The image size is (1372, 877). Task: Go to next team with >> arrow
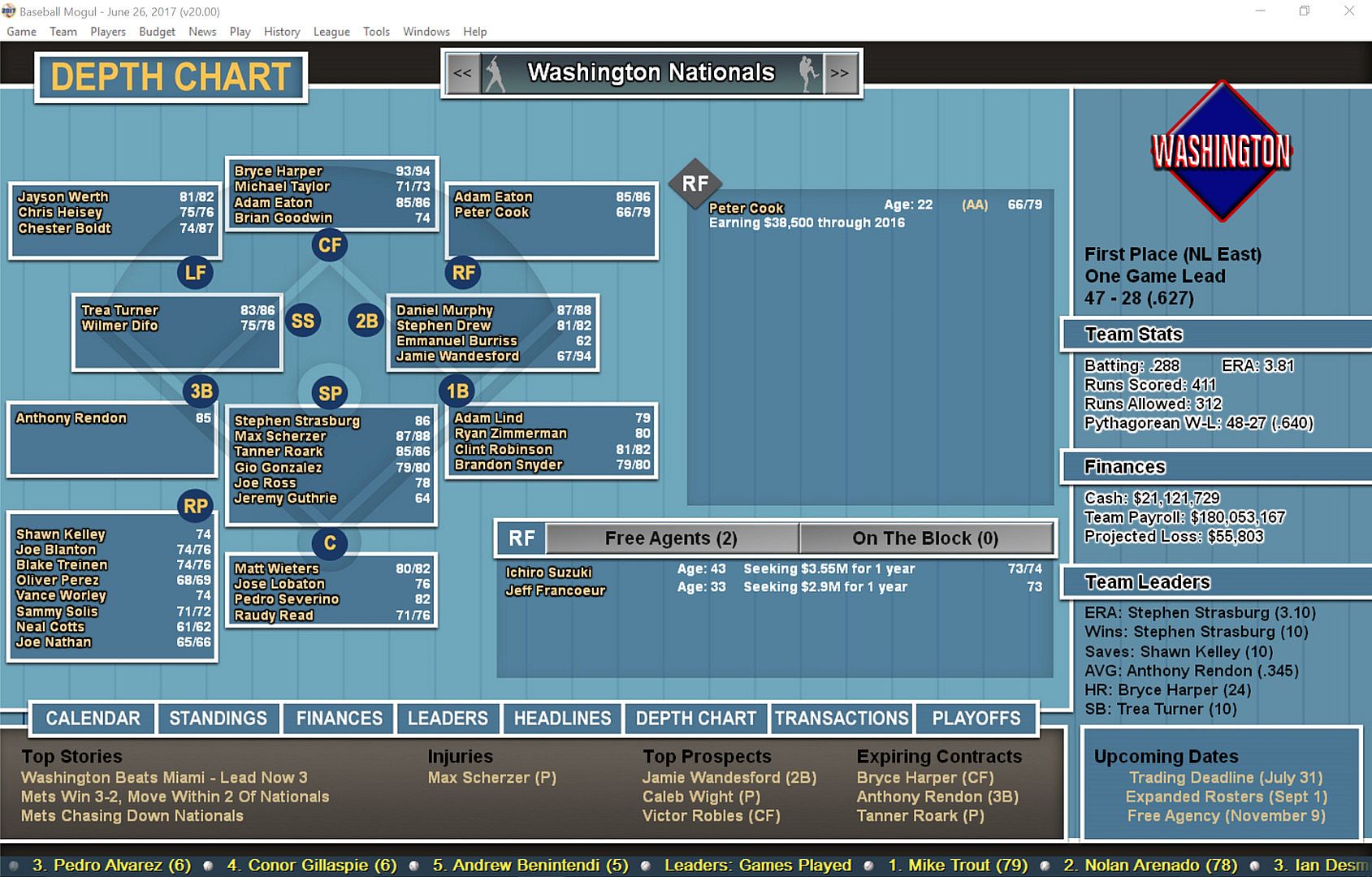click(x=839, y=73)
